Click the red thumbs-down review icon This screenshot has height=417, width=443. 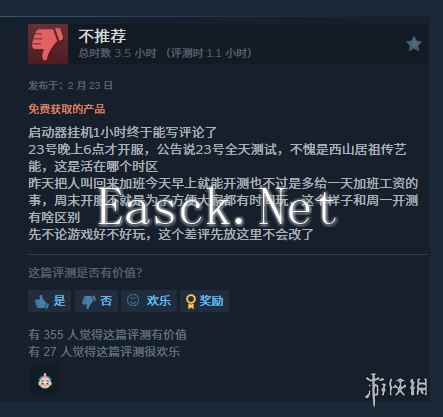pos(48,44)
